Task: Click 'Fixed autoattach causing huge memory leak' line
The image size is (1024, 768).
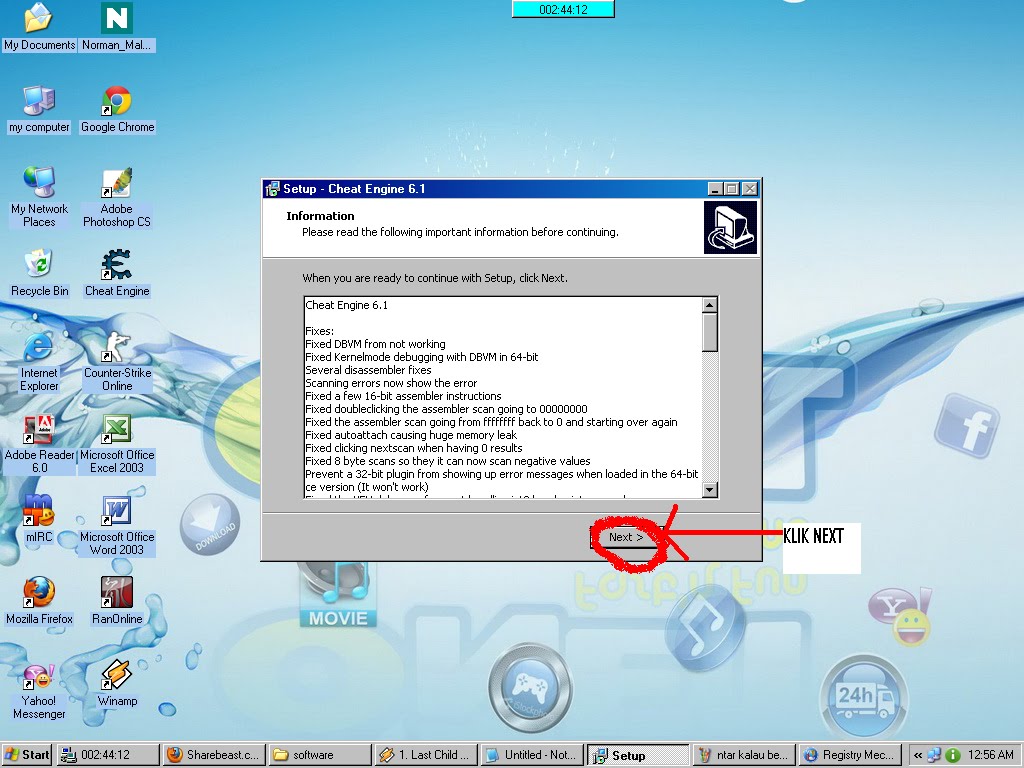Action: pyautogui.click(x=411, y=435)
